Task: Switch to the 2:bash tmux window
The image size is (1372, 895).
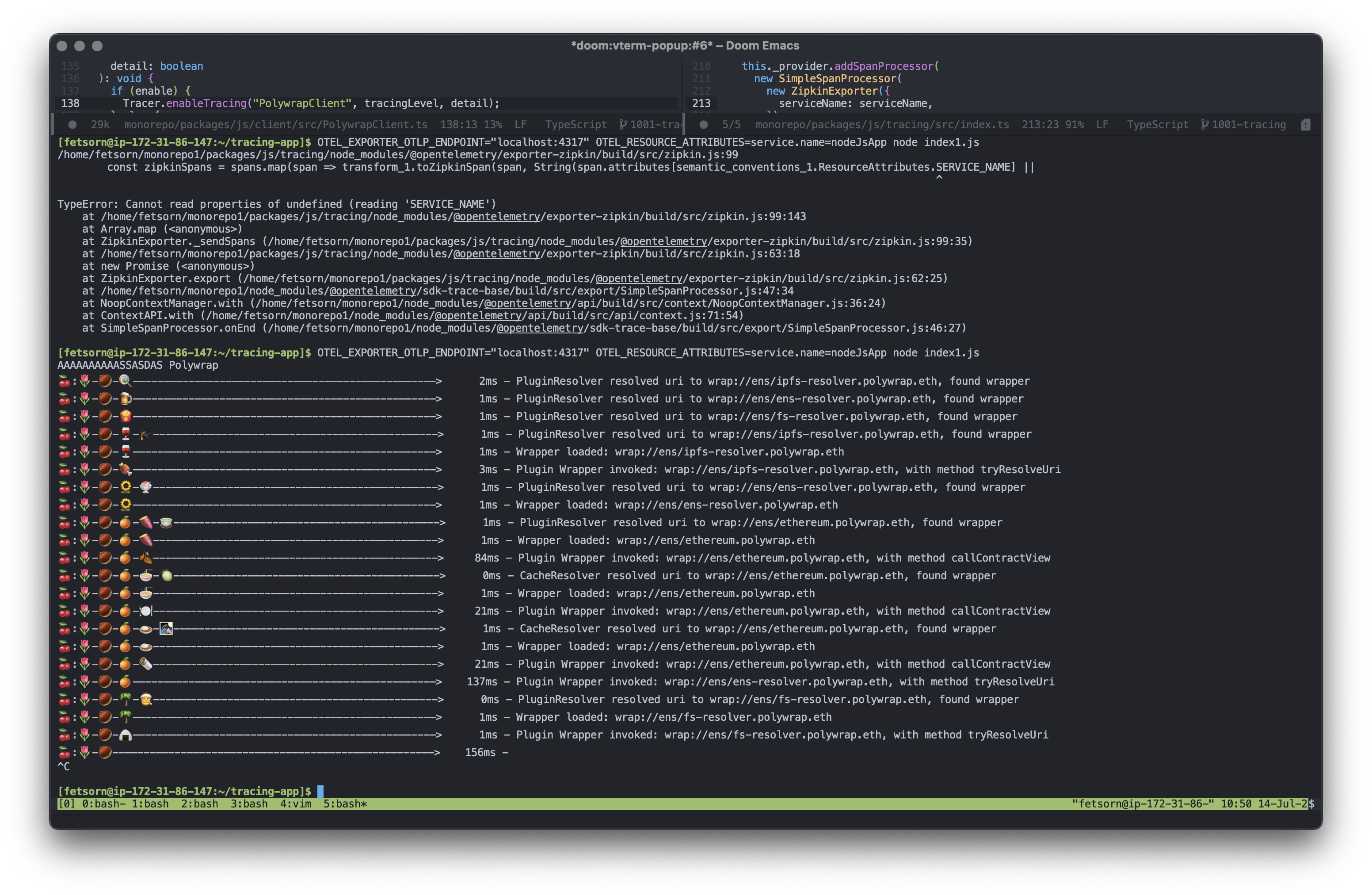Action: (199, 804)
